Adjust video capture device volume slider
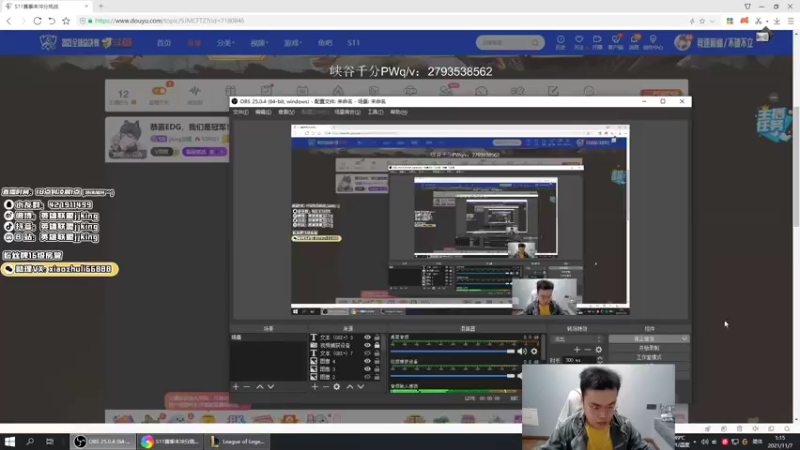800x450 pixels. pyautogui.click(x=453, y=376)
